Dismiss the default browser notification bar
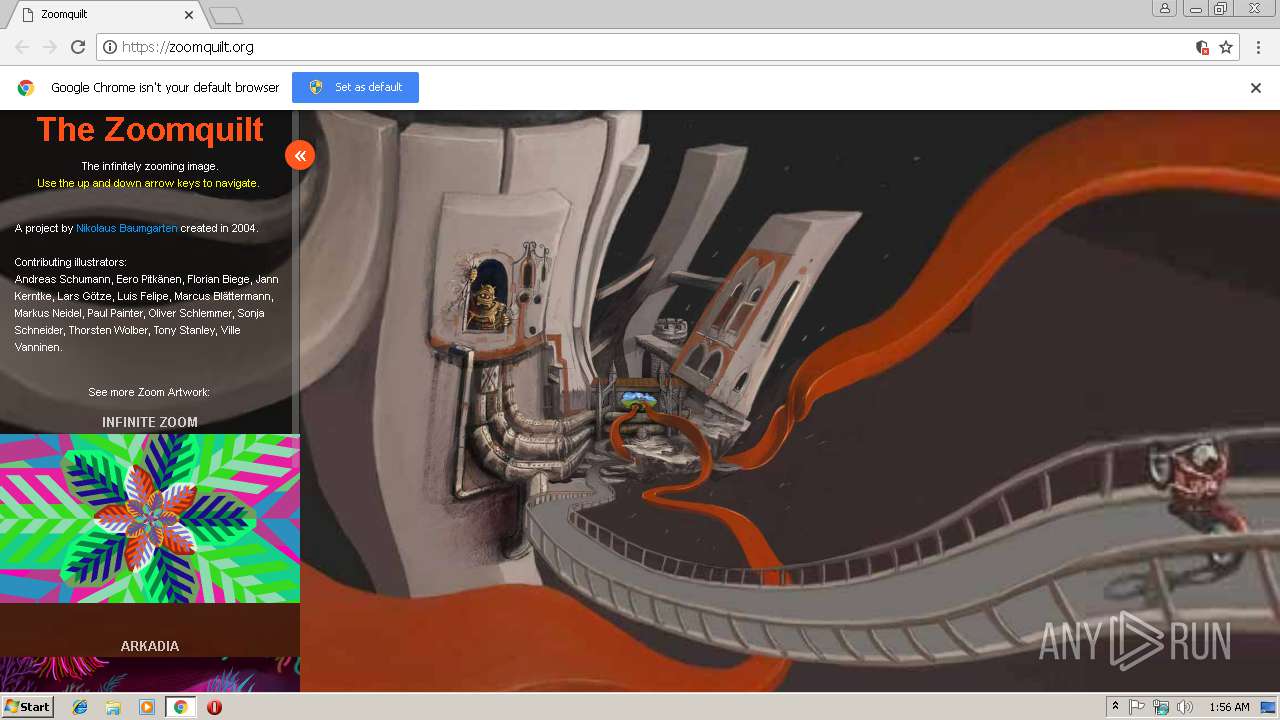 [x=1256, y=88]
